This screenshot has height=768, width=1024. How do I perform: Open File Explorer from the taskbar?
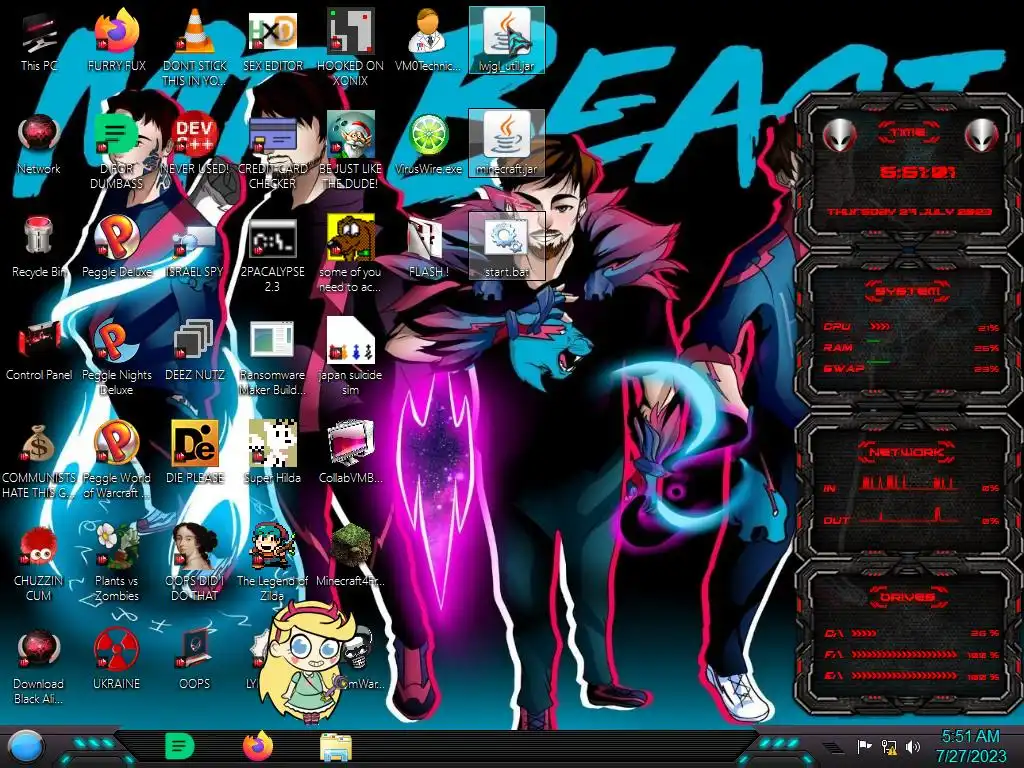pos(336,748)
